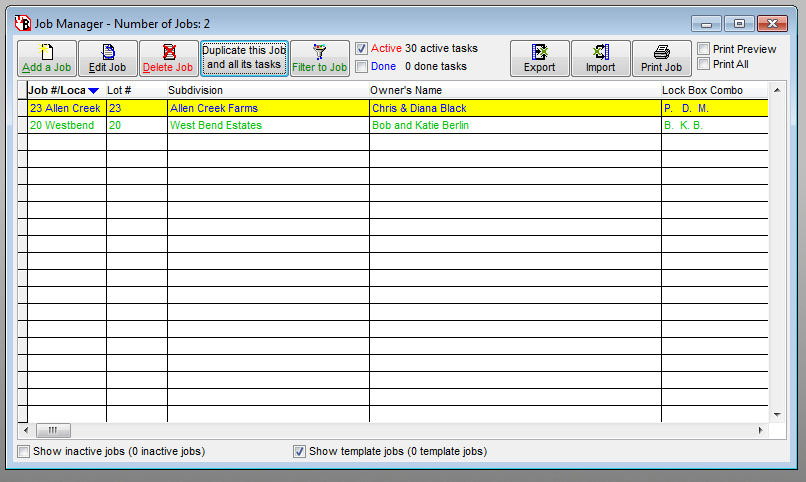
Task: Click the horizontal scrollbar right arrow
Action: pyautogui.click(x=760, y=430)
